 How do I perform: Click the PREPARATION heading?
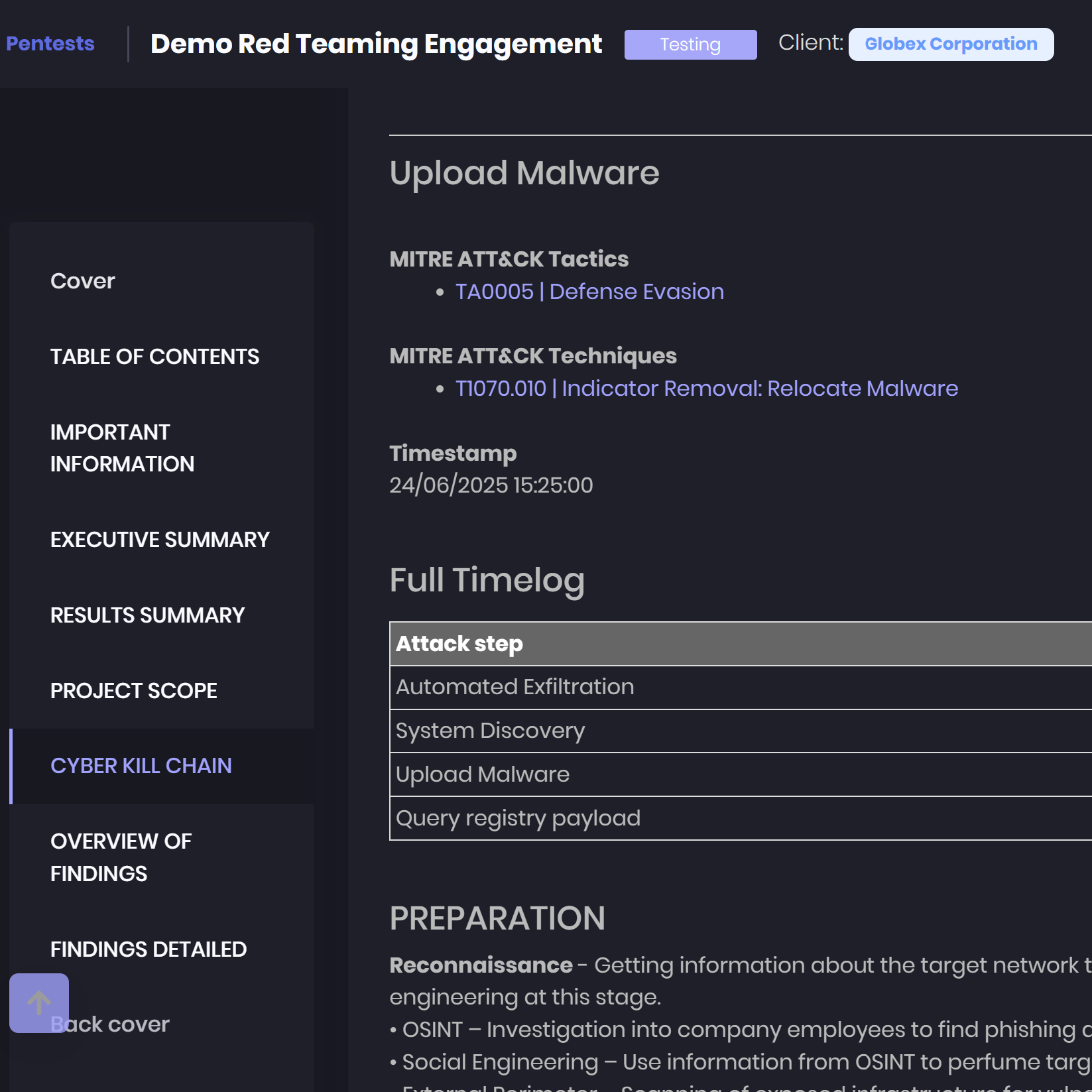pos(497,918)
